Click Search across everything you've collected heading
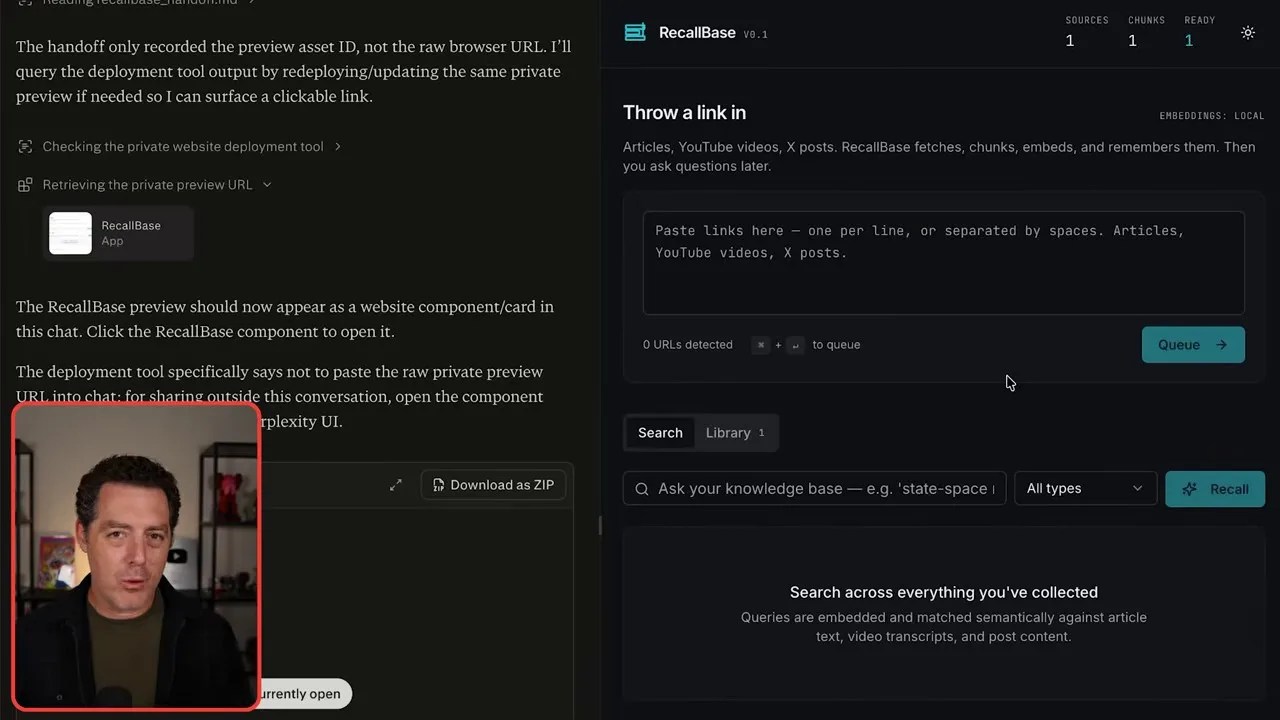 pyautogui.click(x=943, y=592)
